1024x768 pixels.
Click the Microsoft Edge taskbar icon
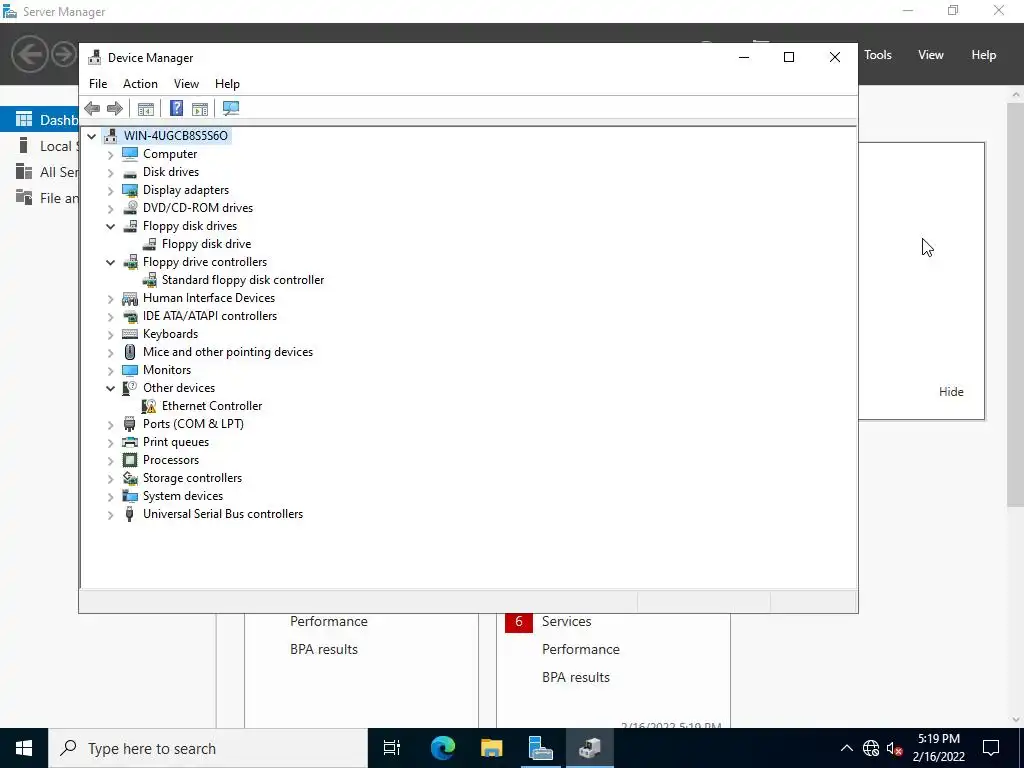point(442,748)
